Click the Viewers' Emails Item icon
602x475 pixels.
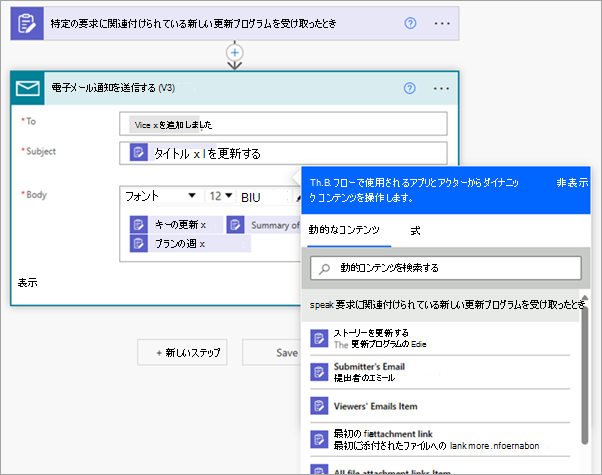point(319,406)
